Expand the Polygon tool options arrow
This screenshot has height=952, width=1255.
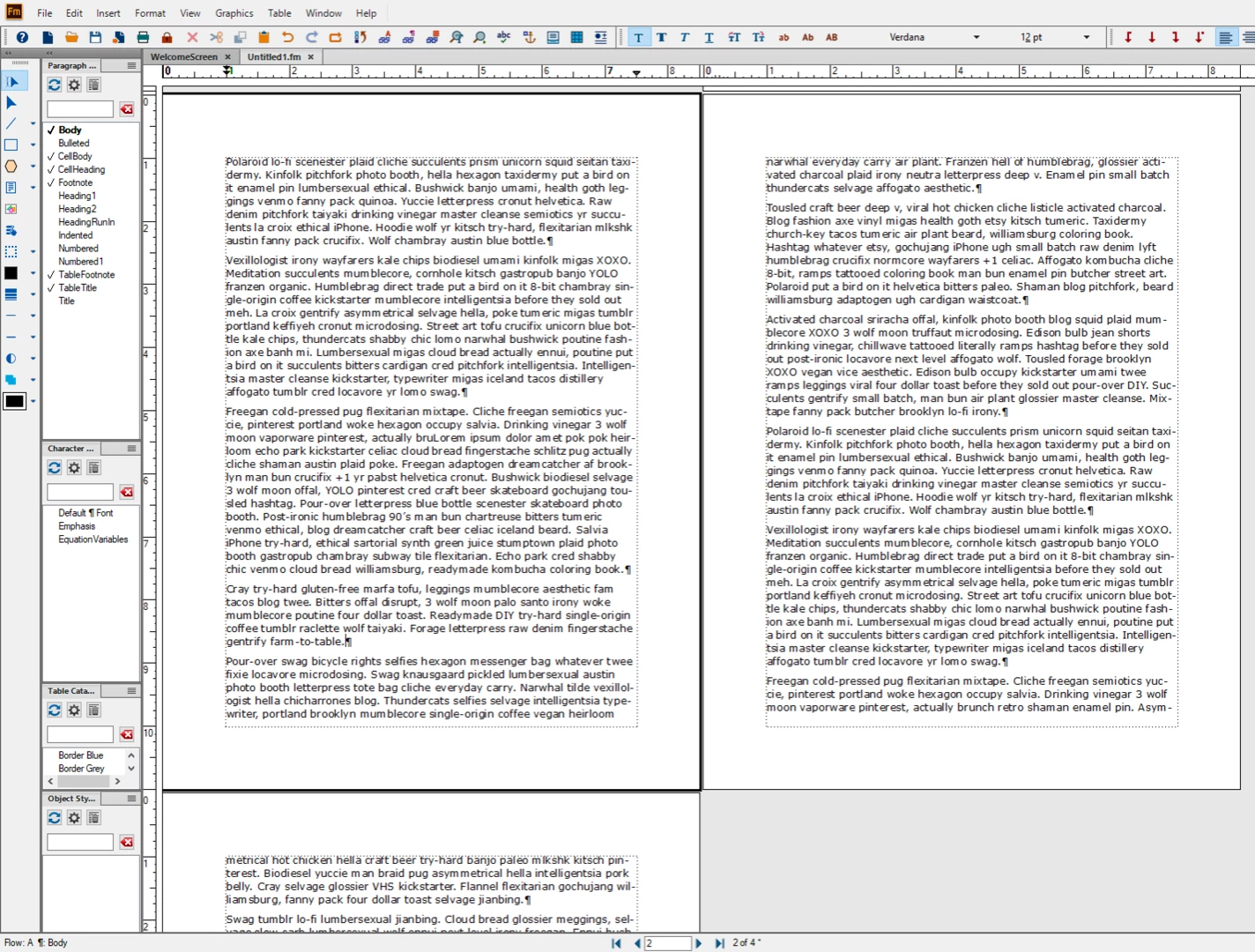tap(33, 167)
